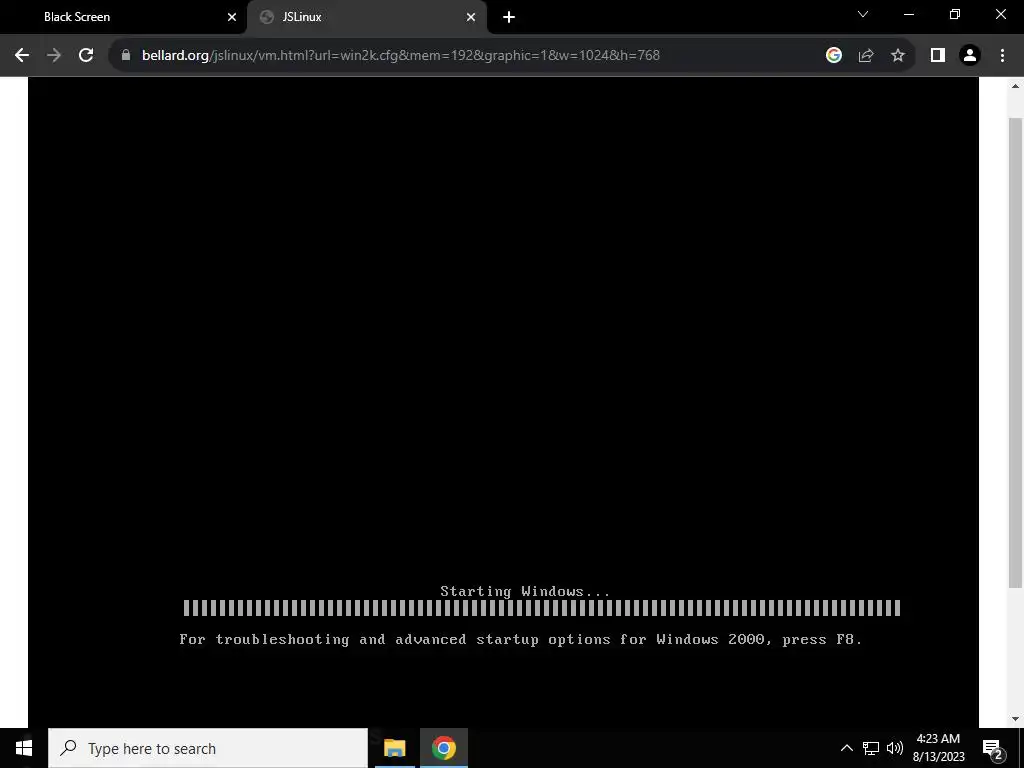Minimize the Chrome window
This screenshot has width=1024, height=768.
[x=909, y=14]
